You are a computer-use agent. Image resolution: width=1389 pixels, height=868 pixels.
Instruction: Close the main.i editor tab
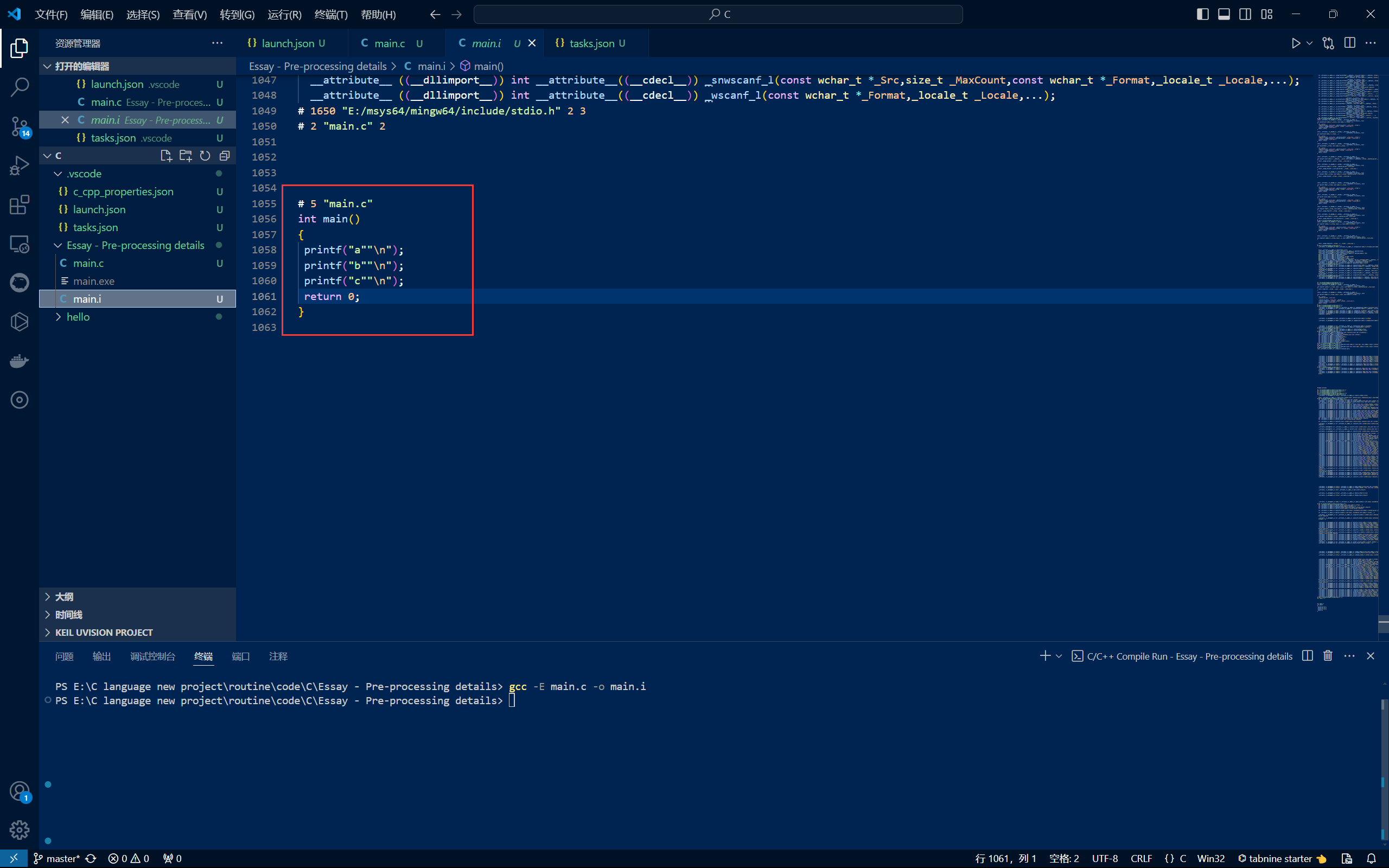point(532,43)
